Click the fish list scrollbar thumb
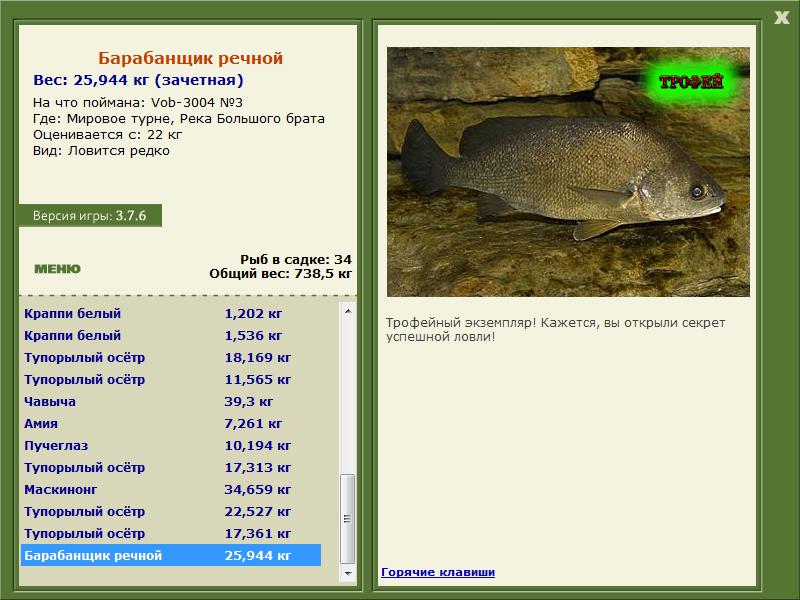The height and width of the screenshot is (600, 800). 348,519
